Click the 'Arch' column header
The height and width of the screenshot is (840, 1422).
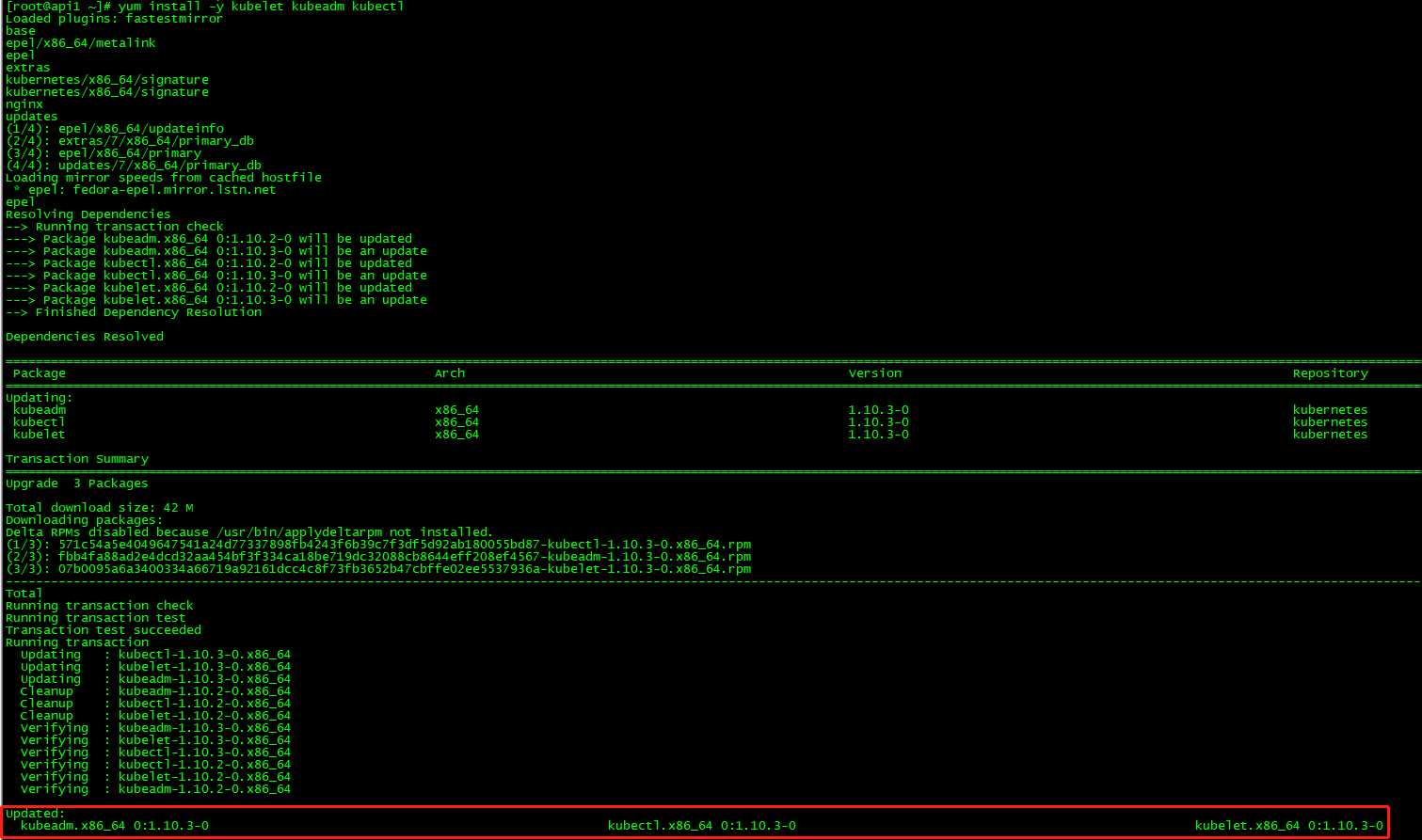[450, 373]
